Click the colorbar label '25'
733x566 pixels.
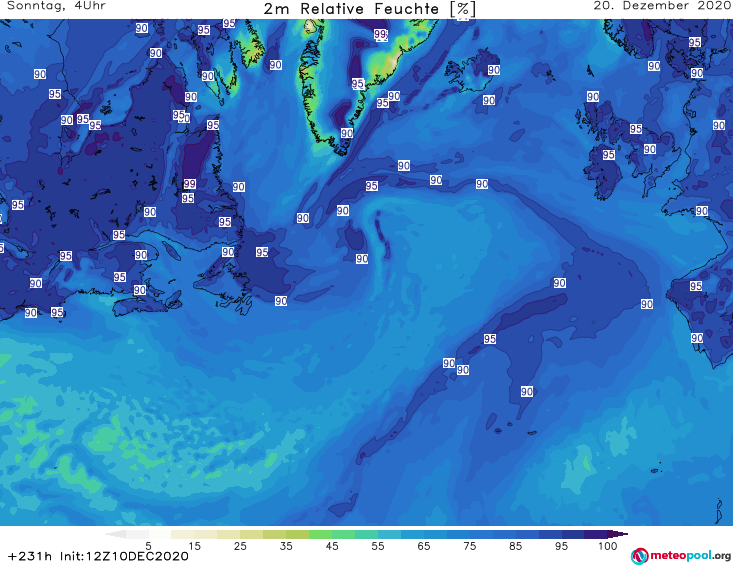click(240, 546)
